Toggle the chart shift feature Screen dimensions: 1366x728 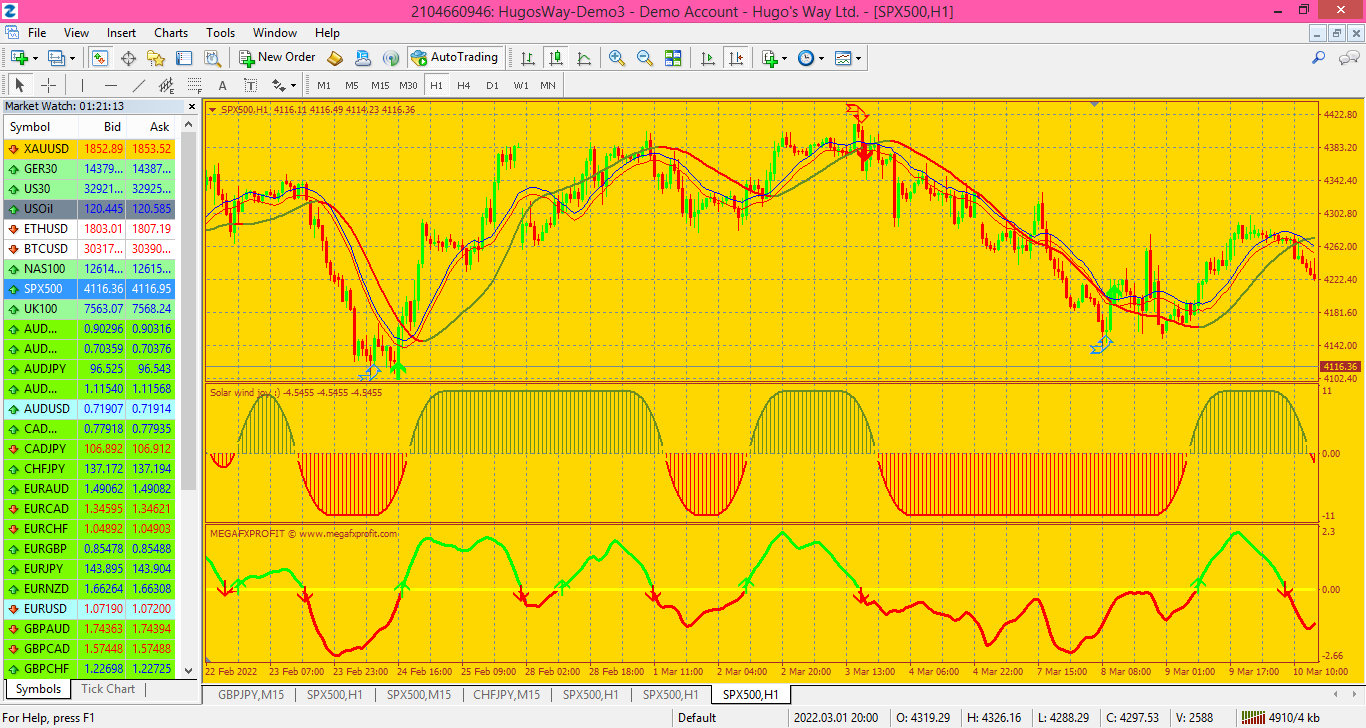(x=737, y=58)
